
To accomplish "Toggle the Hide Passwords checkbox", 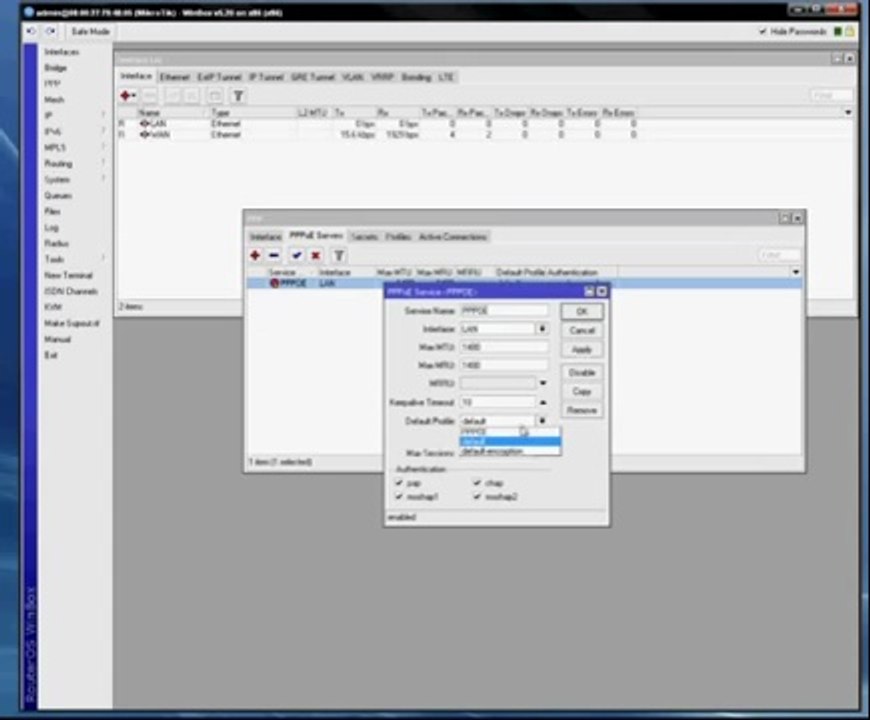I will click(x=763, y=32).
